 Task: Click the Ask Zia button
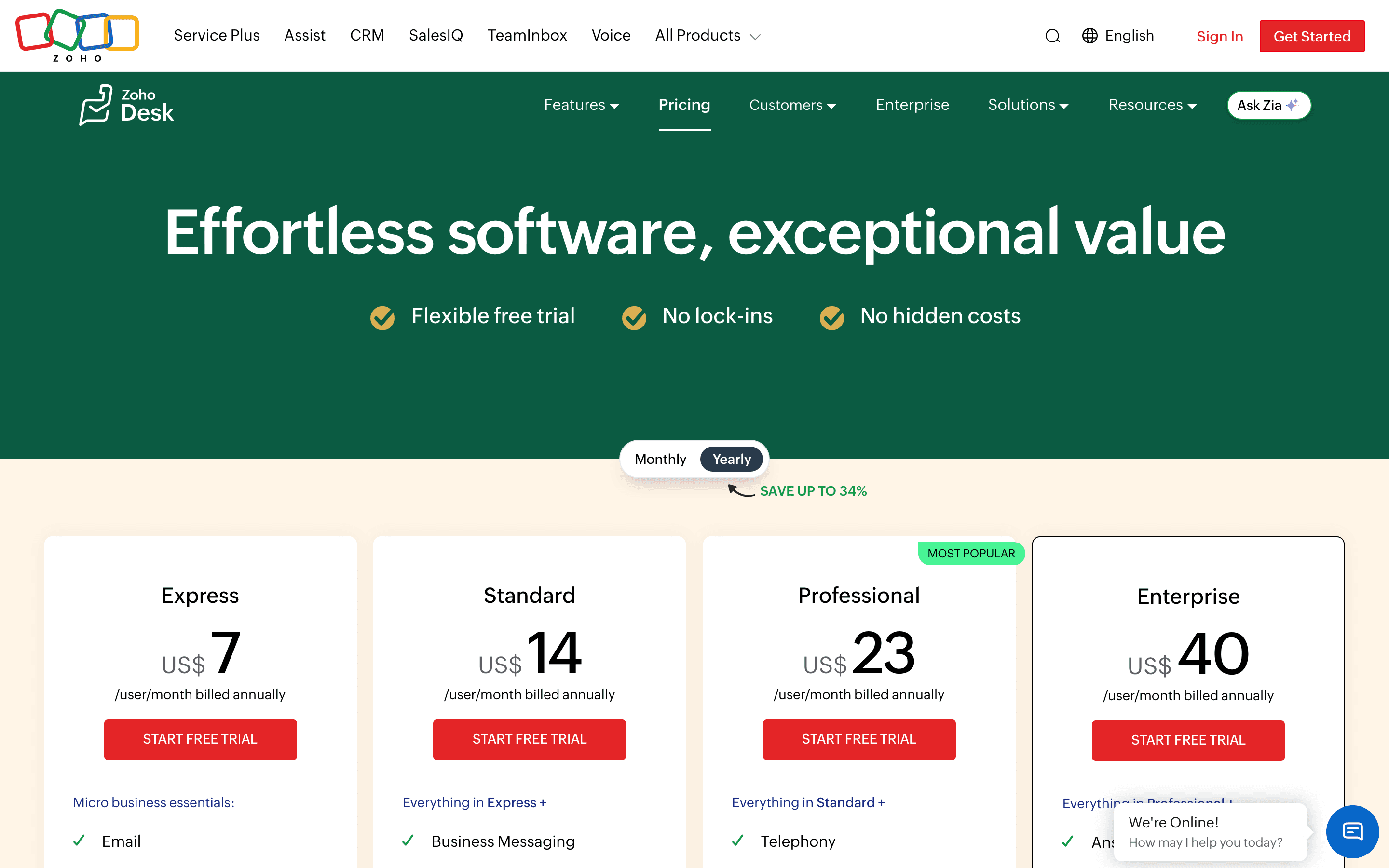click(x=1268, y=105)
